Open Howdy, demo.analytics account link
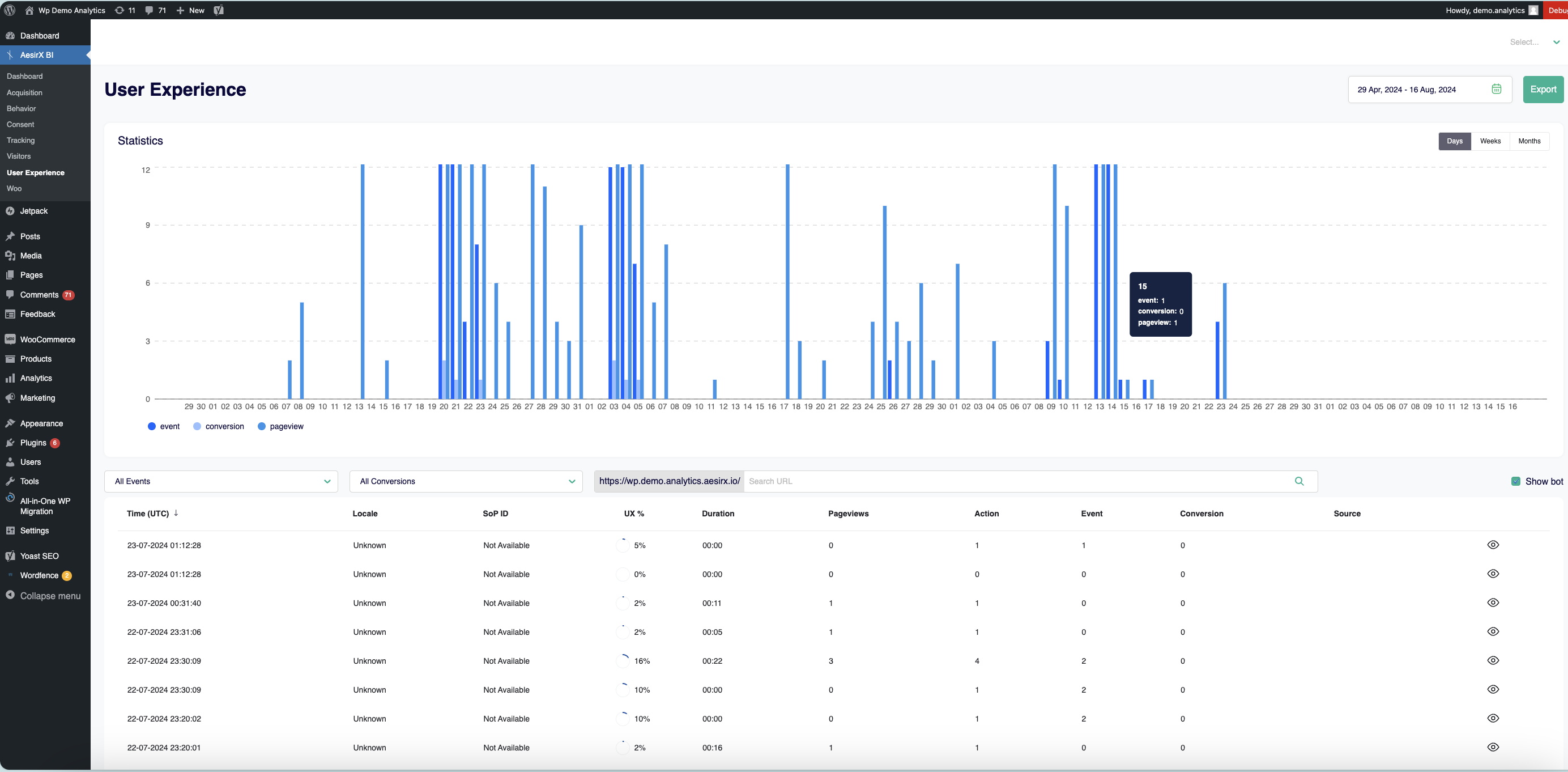1568x772 pixels. [x=1492, y=10]
